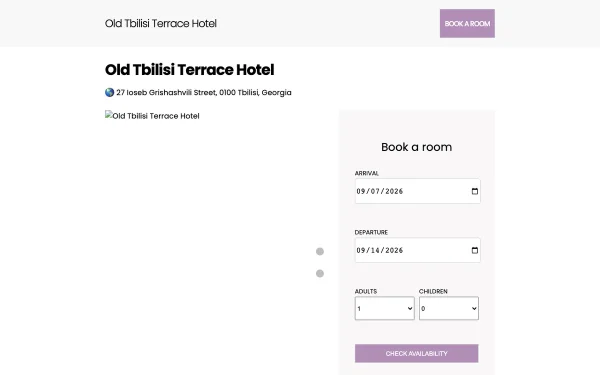This screenshot has height=375, width=600.
Task: Expand the Children dropdown
Action: point(449,308)
